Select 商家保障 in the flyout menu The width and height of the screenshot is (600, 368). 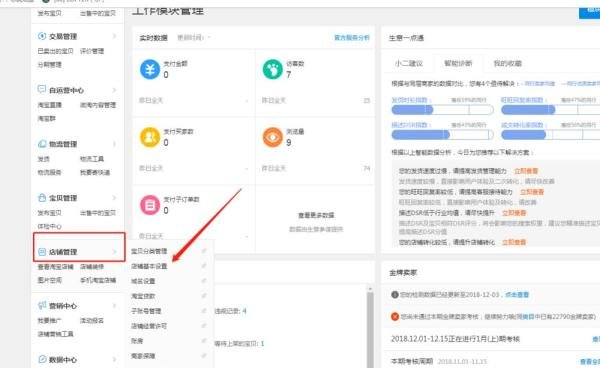143,356
